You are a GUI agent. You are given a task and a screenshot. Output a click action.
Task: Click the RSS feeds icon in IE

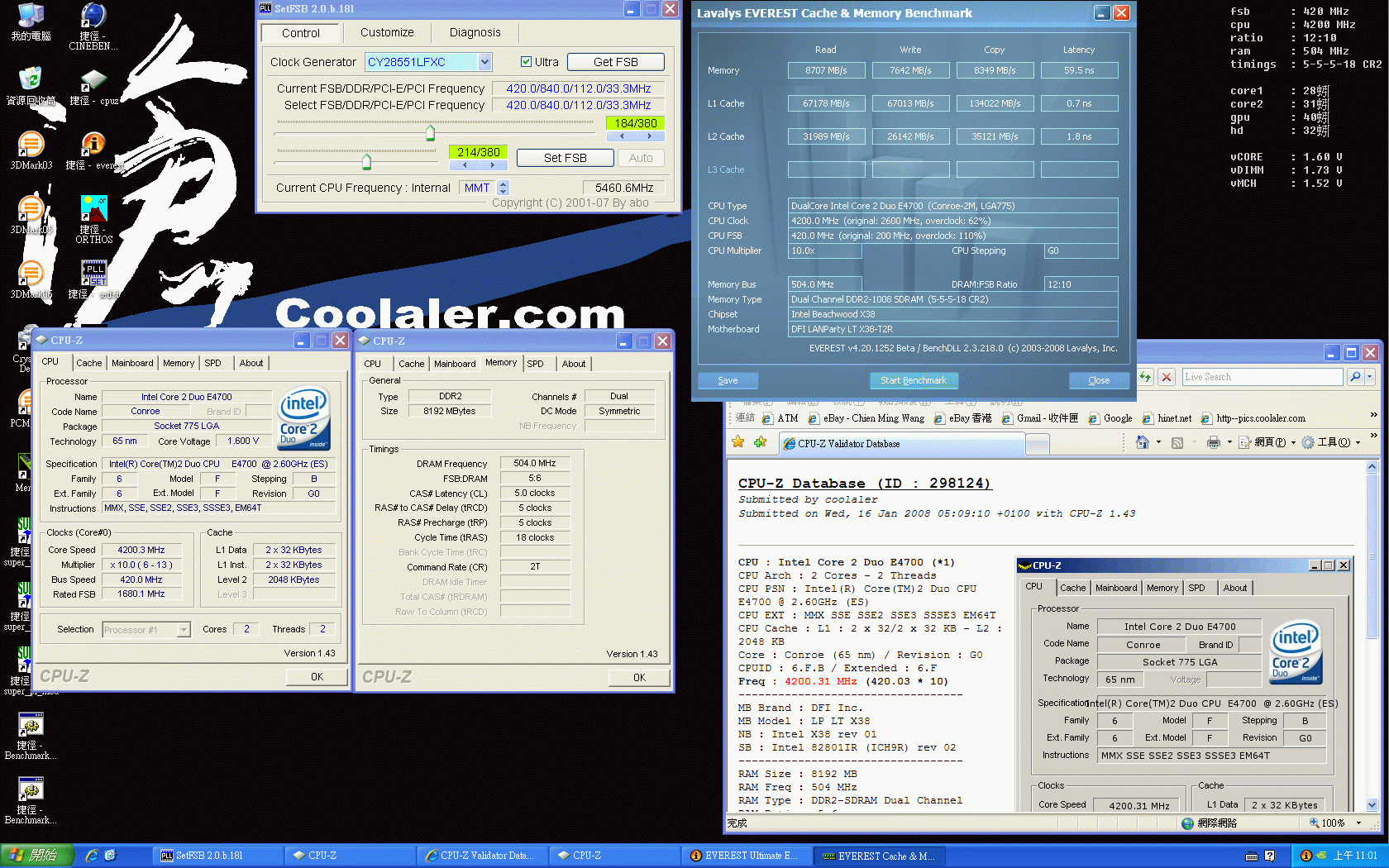pos(1177,442)
